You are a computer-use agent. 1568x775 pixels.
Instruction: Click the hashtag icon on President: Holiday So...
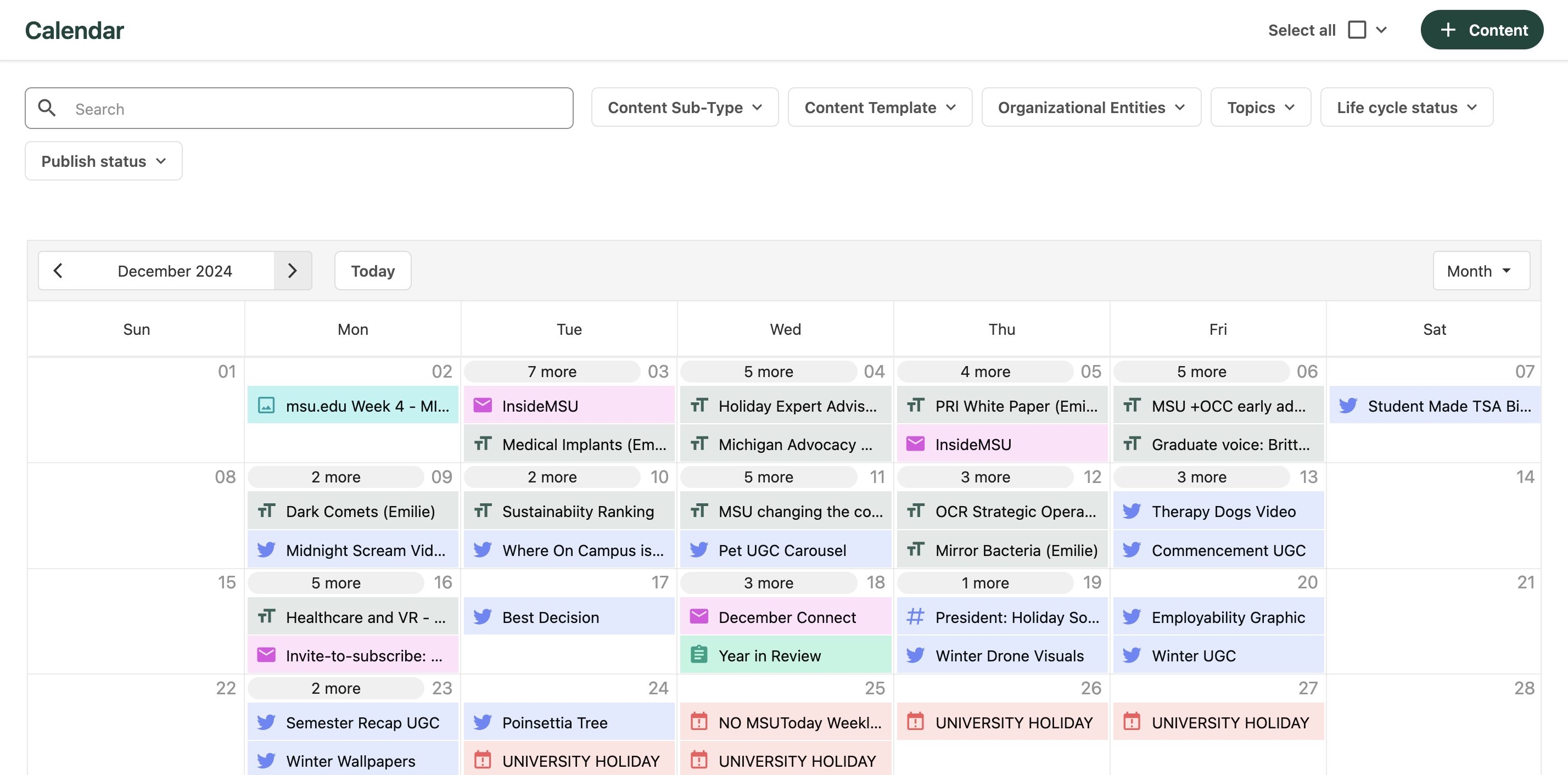click(x=915, y=616)
